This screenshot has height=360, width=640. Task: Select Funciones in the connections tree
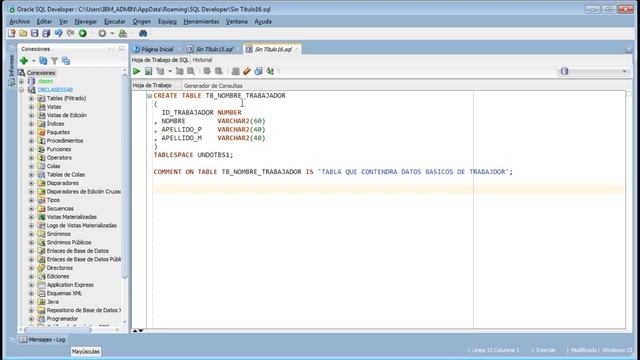click(59, 149)
